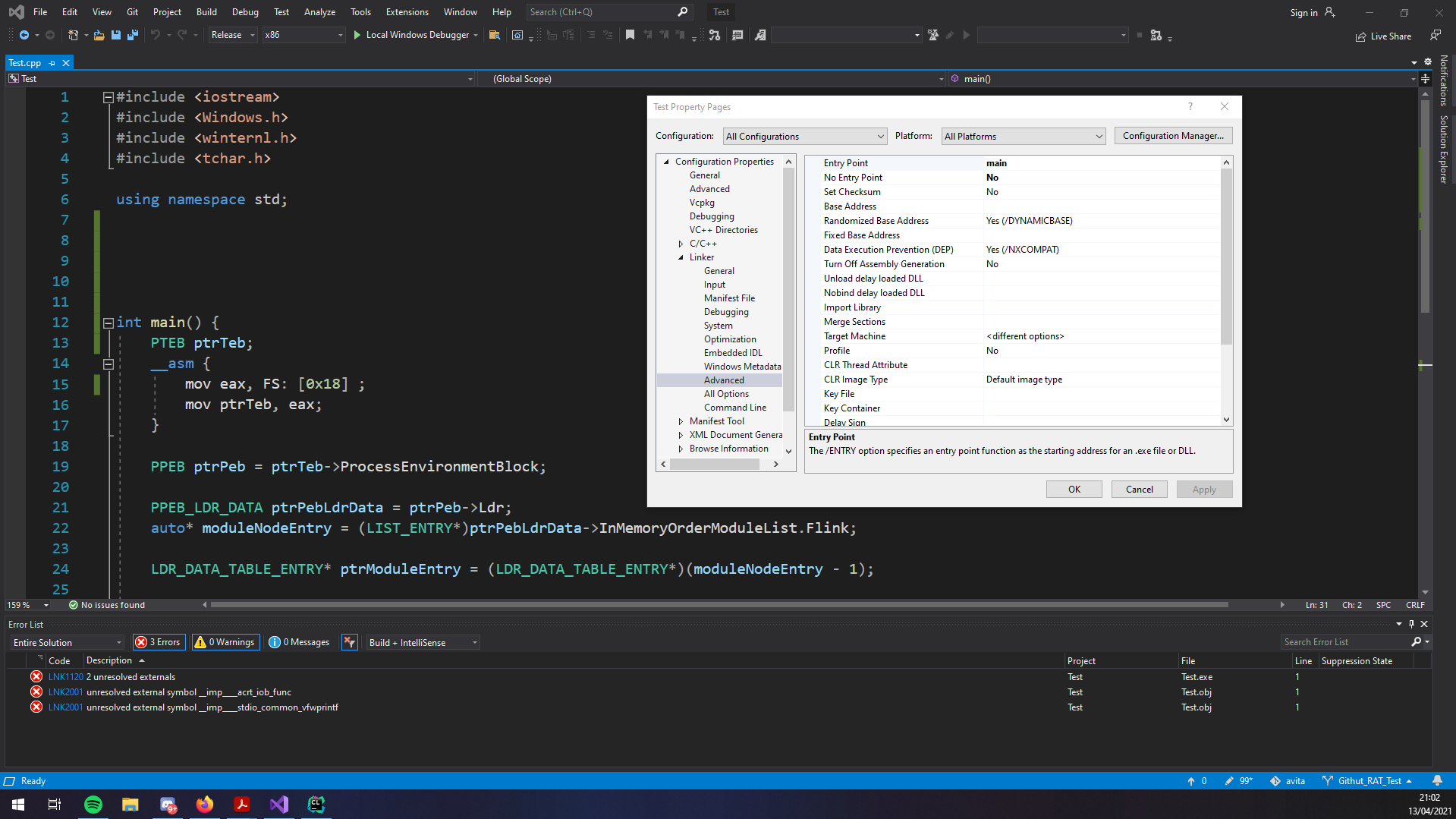Click the Configuration Manager button
Viewport: 1456px width, 819px height.
coord(1173,136)
